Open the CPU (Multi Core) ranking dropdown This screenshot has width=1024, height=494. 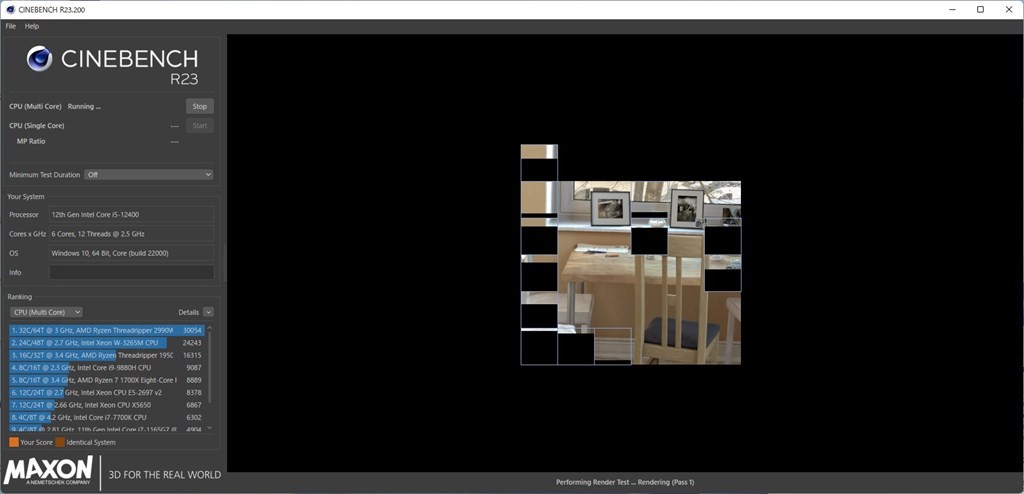pyautogui.click(x=46, y=312)
